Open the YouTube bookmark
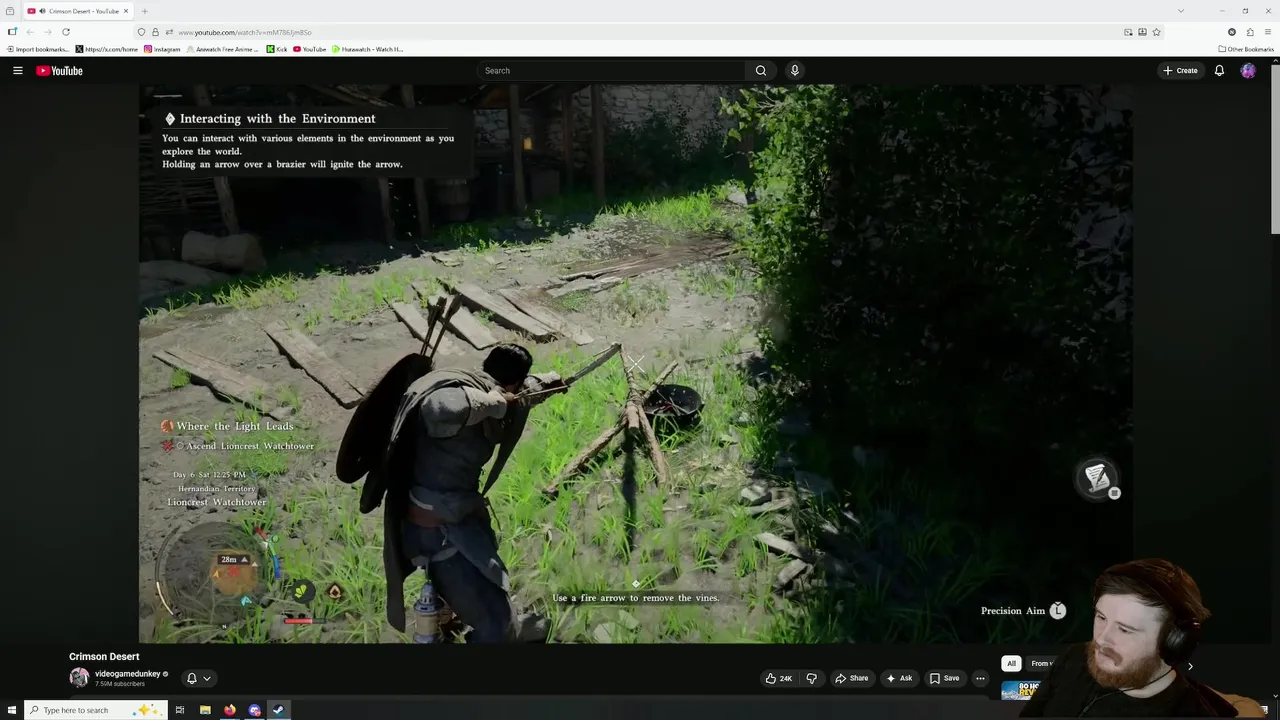This screenshot has height=720, width=1280. [x=310, y=49]
